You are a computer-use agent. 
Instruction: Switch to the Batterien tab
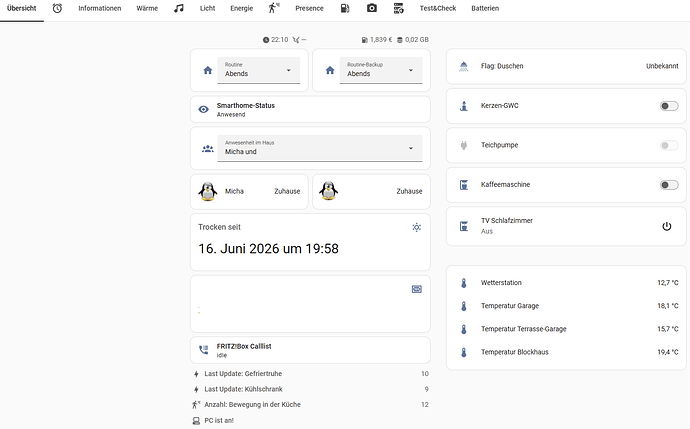485,8
